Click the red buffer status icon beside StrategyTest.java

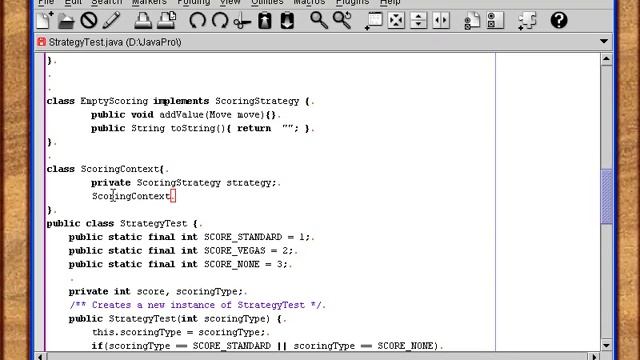41,42
